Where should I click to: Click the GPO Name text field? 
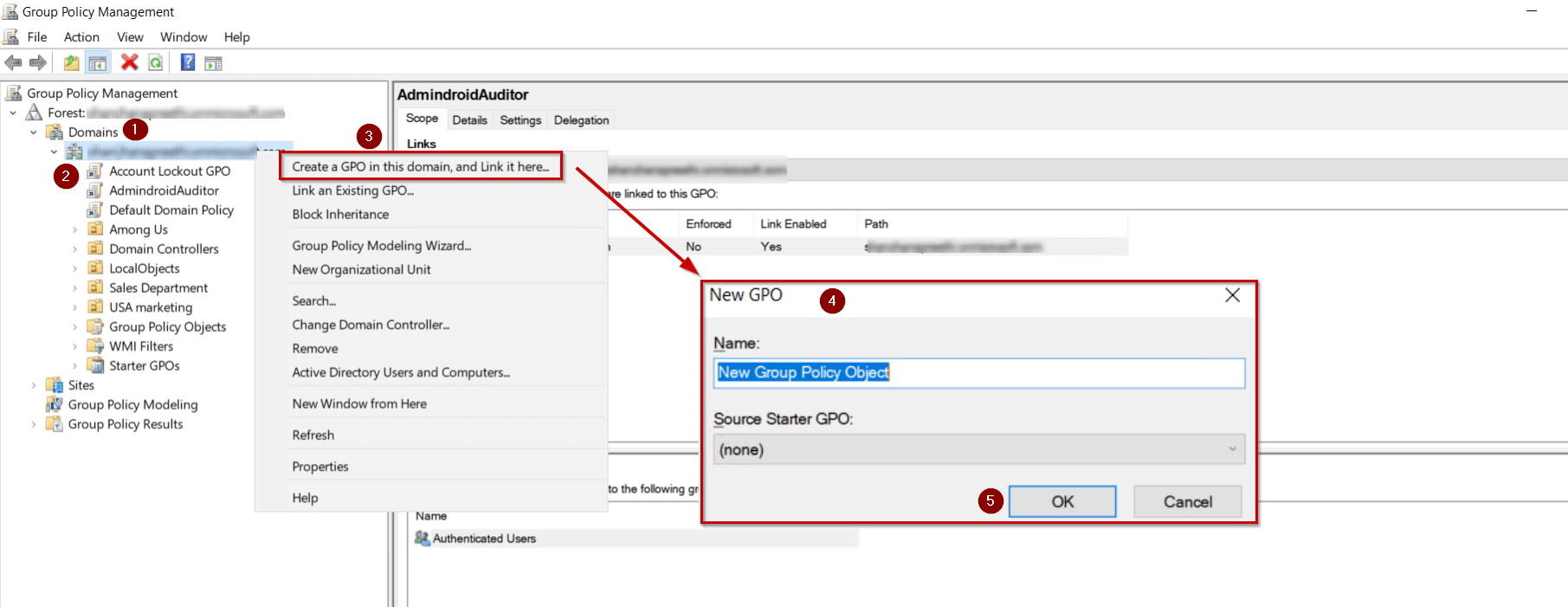click(x=978, y=372)
